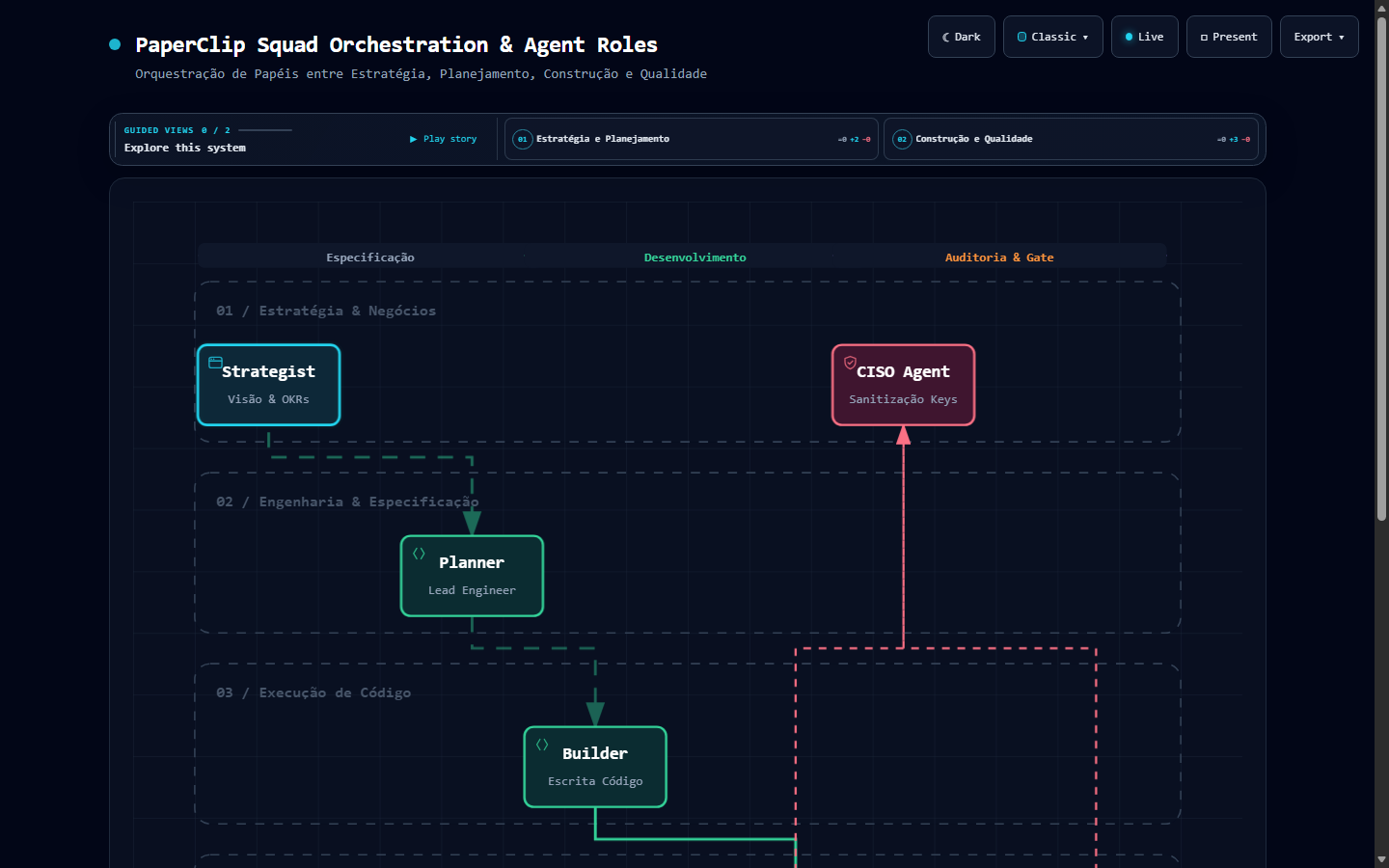
Task: Select the Especificação column header
Action: (370, 258)
